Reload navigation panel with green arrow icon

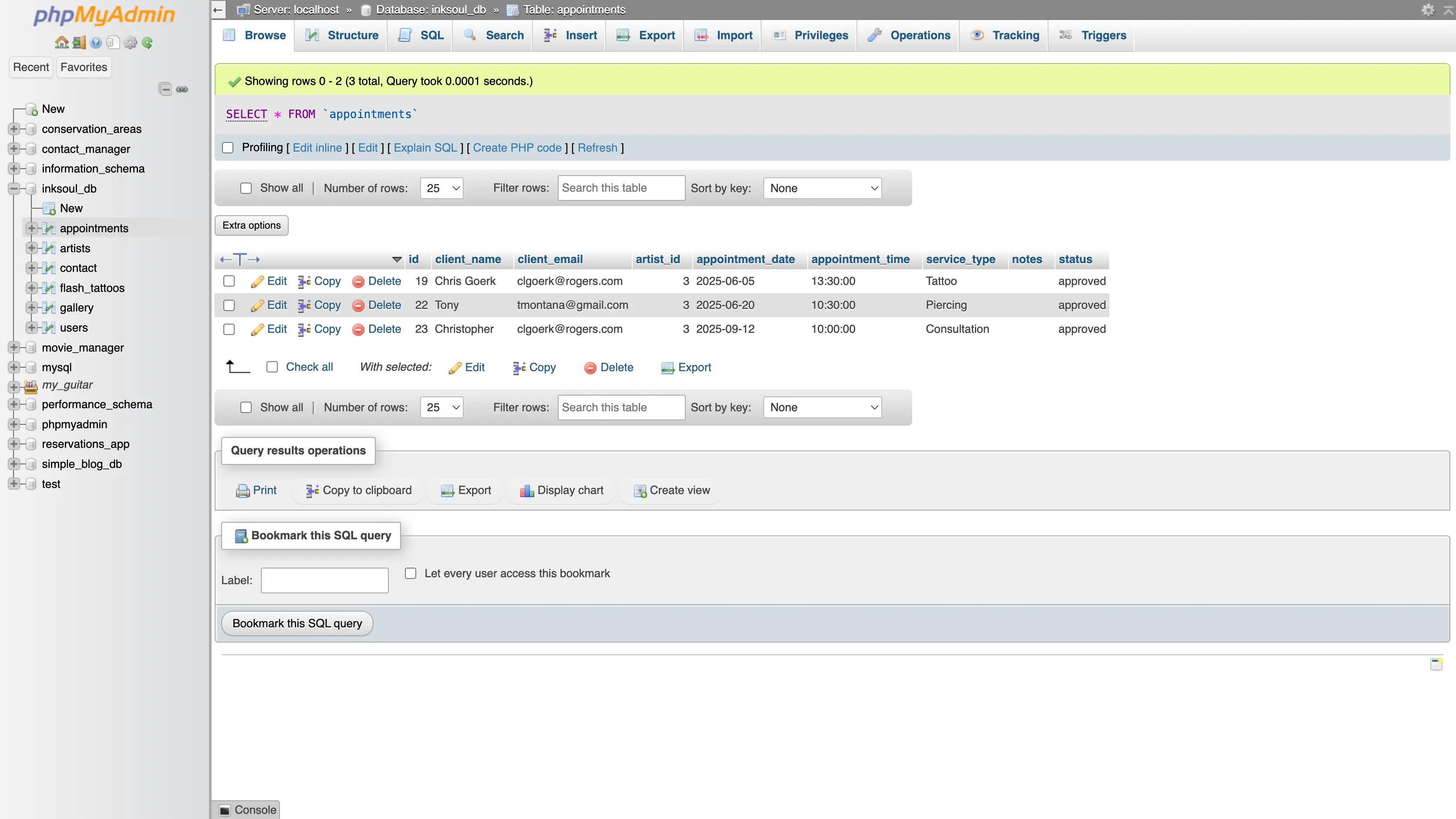[x=148, y=42]
